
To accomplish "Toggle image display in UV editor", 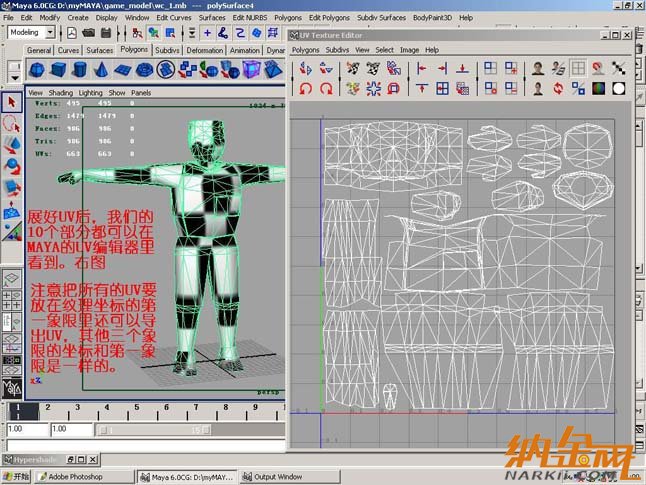I will tap(538, 68).
